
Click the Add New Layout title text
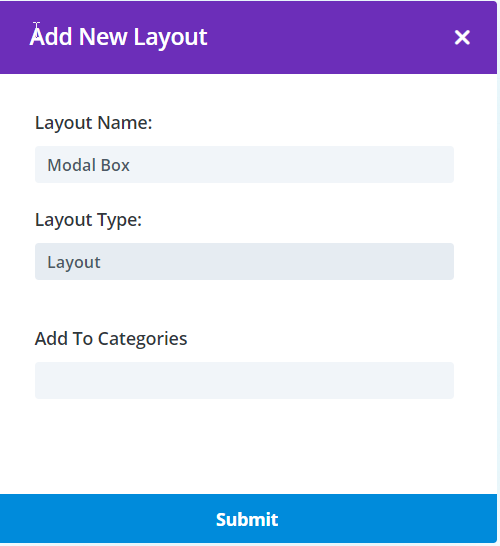[x=118, y=37]
